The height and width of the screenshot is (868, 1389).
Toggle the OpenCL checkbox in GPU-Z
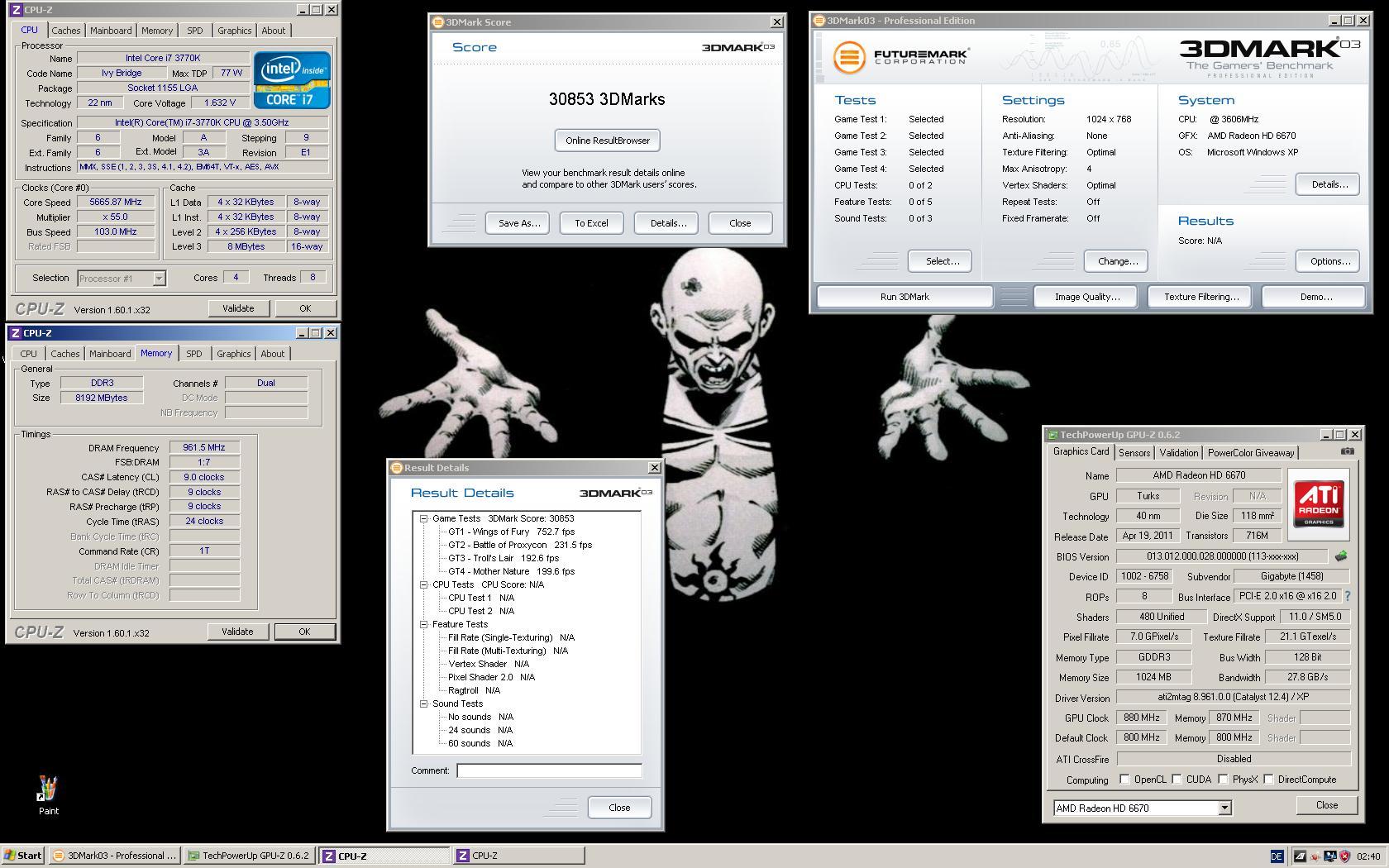point(1124,780)
